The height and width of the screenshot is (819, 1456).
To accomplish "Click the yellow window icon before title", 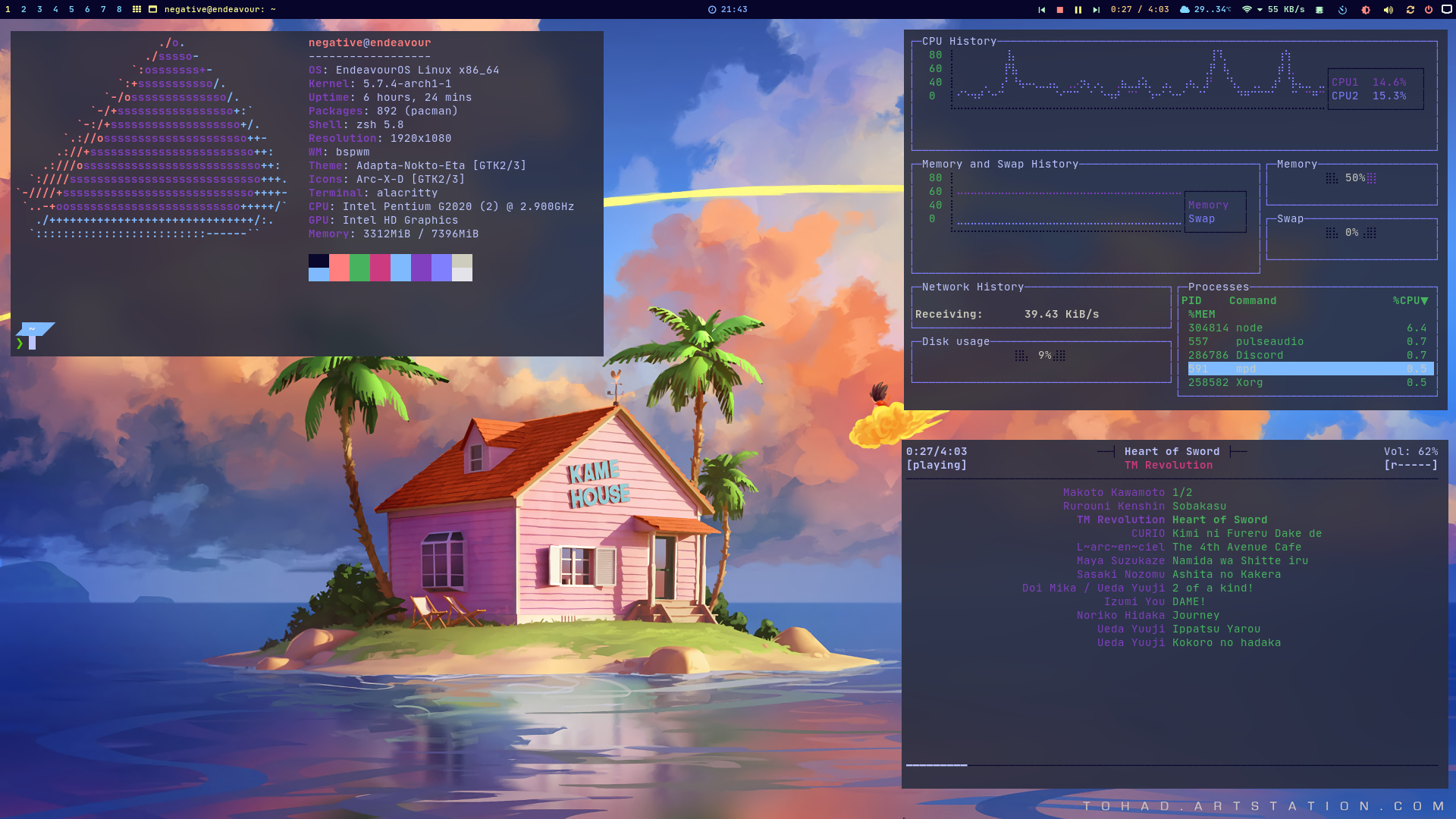I will [152, 9].
